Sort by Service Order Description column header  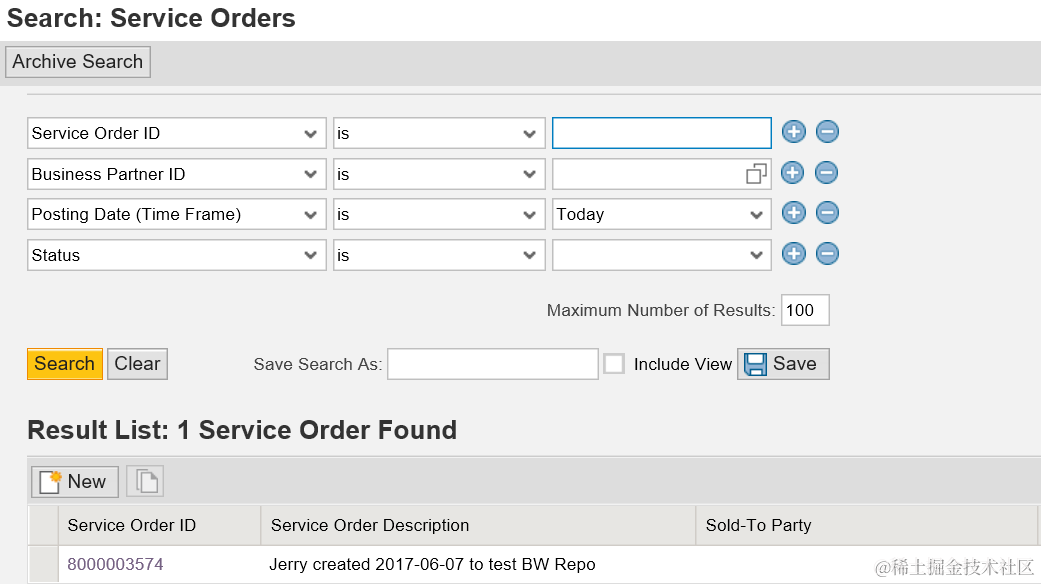point(370,525)
